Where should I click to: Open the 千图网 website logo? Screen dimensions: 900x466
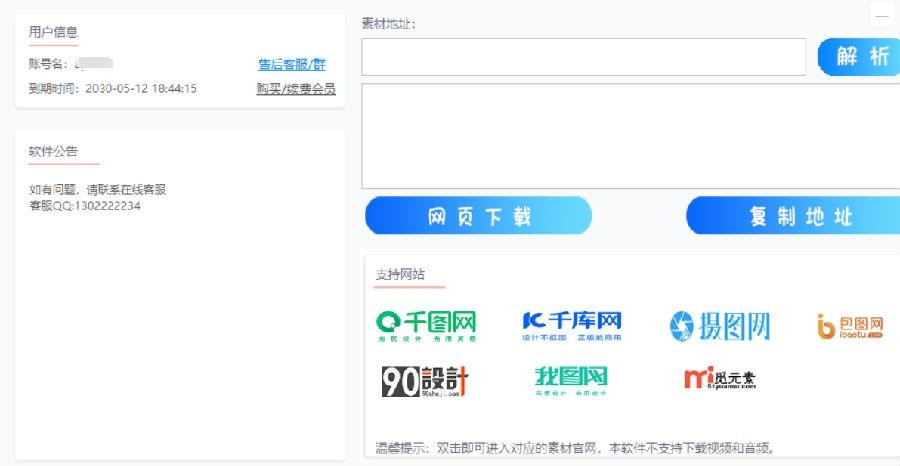(x=426, y=325)
